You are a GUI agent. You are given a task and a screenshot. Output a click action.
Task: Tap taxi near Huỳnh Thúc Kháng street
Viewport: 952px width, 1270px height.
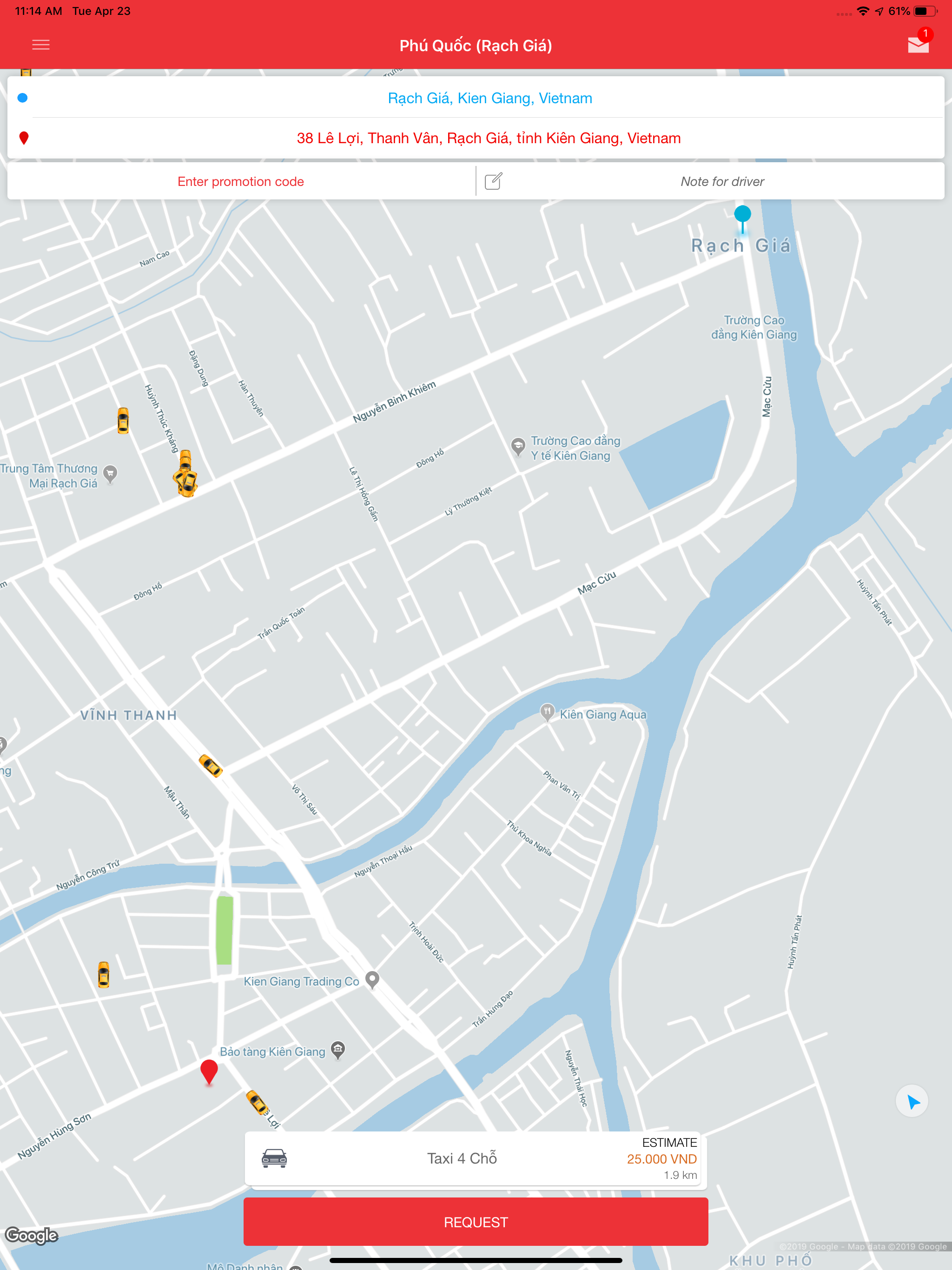pyautogui.click(x=123, y=420)
